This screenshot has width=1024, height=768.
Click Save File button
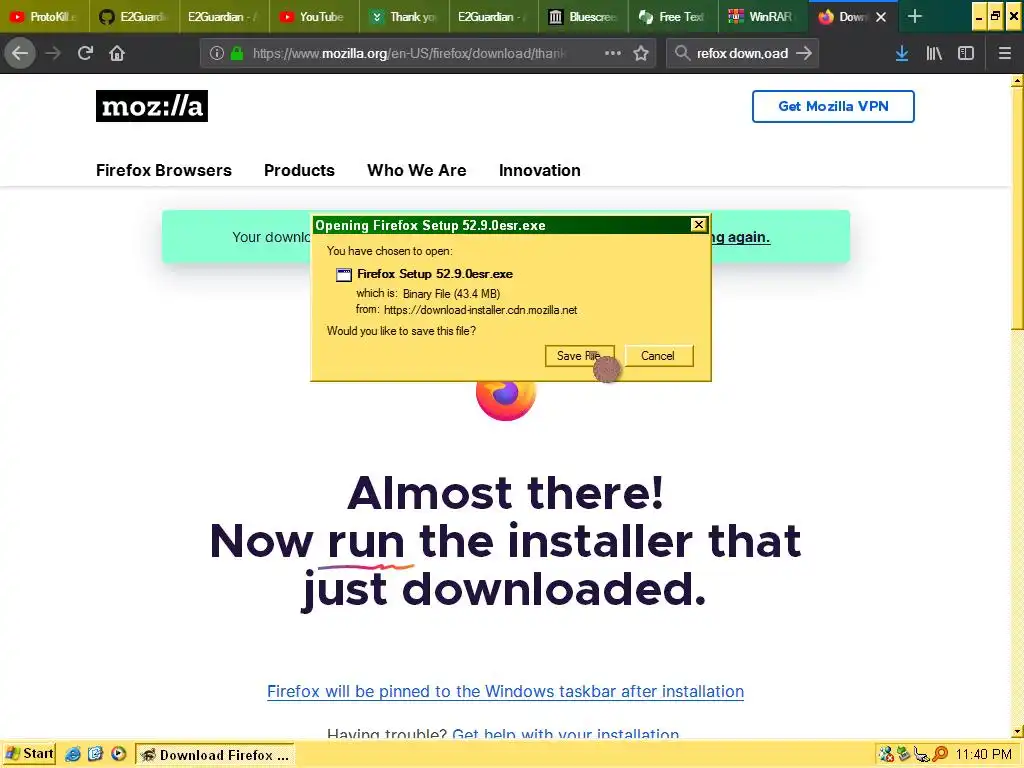pos(579,356)
